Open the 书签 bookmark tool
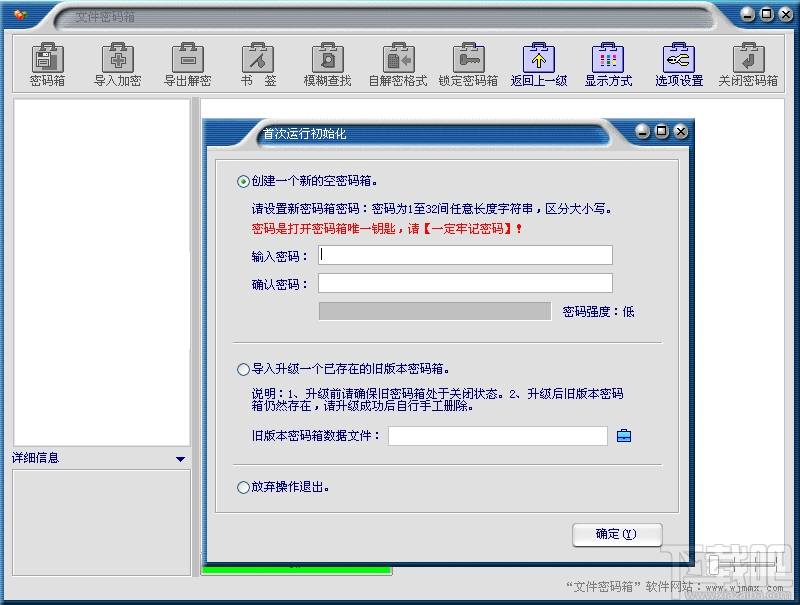 pyautogui.click(x=258, y=64)
